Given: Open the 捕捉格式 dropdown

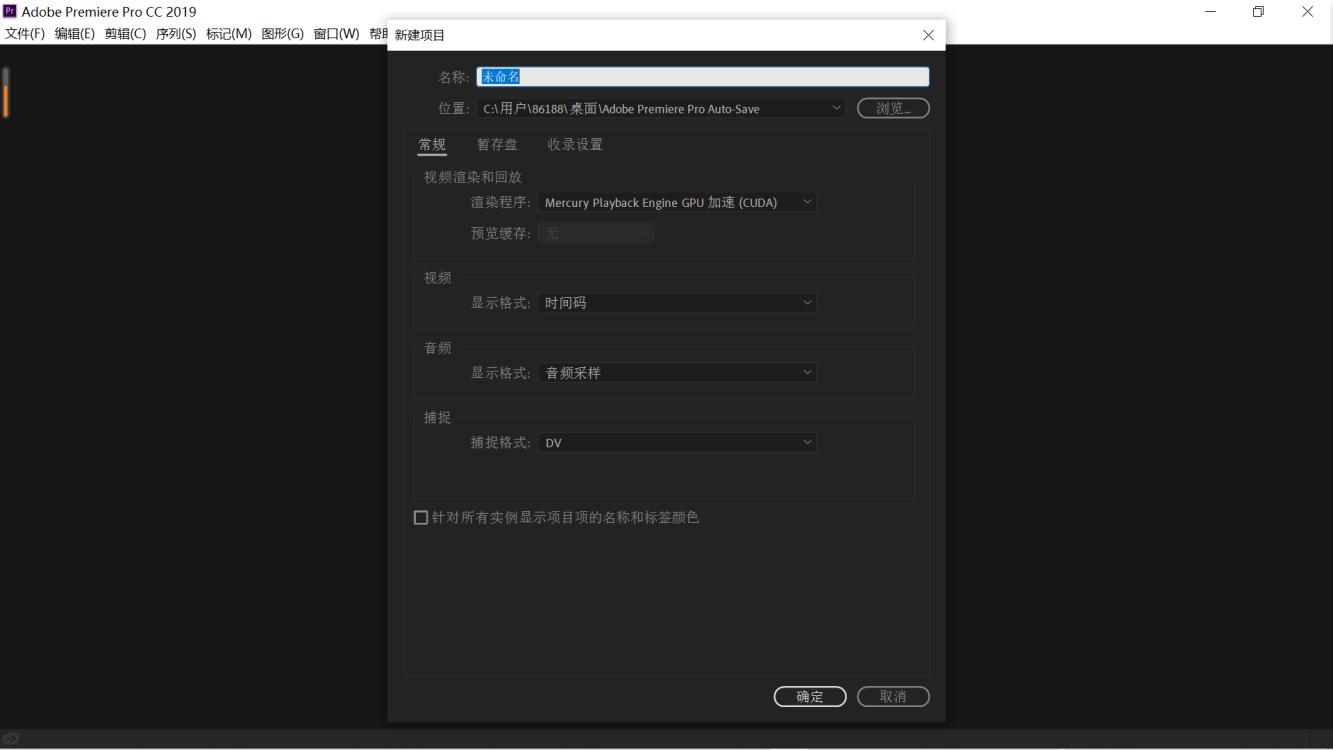Looking at the screenshot, I should pos(678,441).
